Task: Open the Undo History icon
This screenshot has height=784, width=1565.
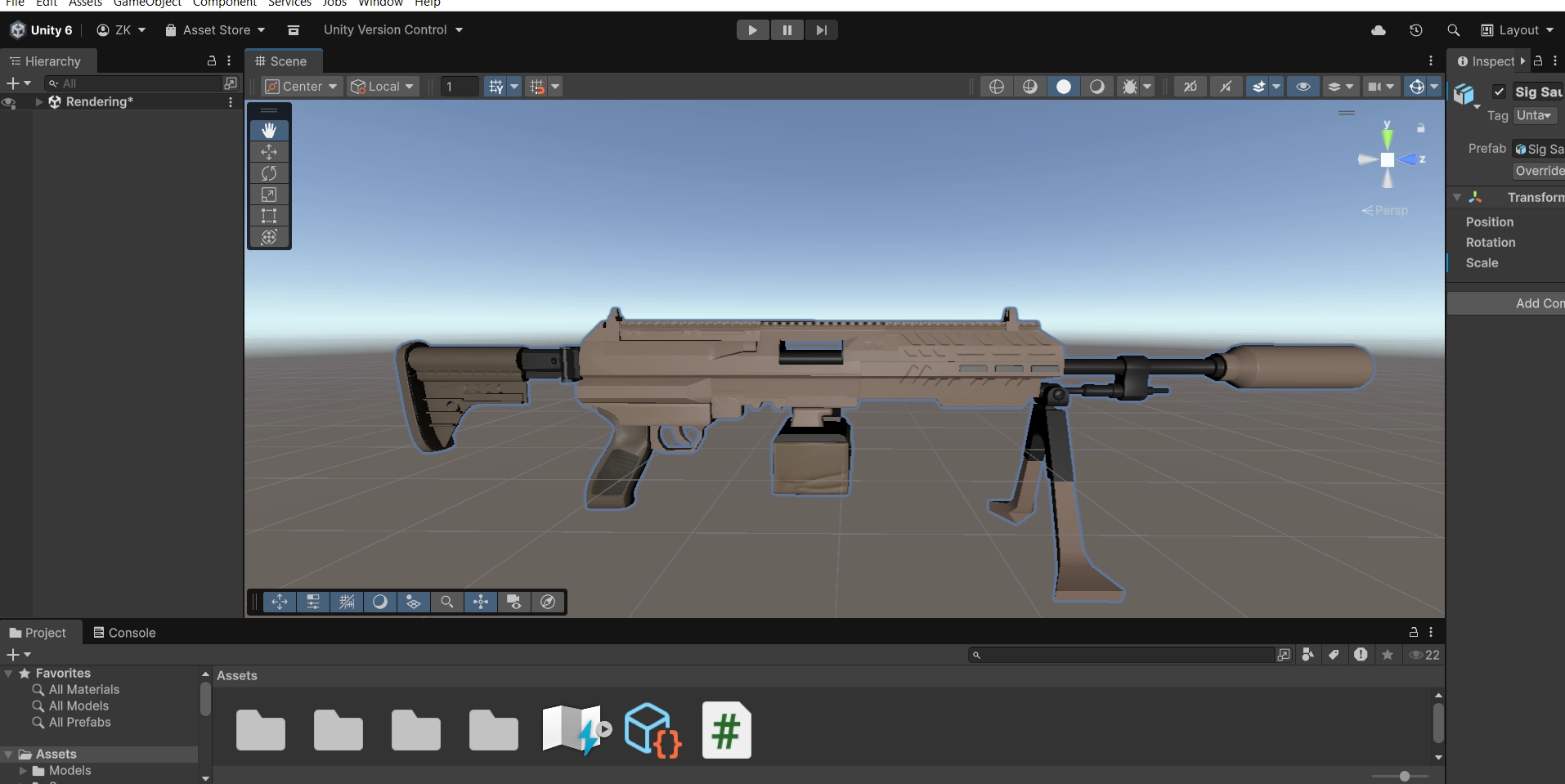Action: pyautogui.click(x=1416, y=30)
